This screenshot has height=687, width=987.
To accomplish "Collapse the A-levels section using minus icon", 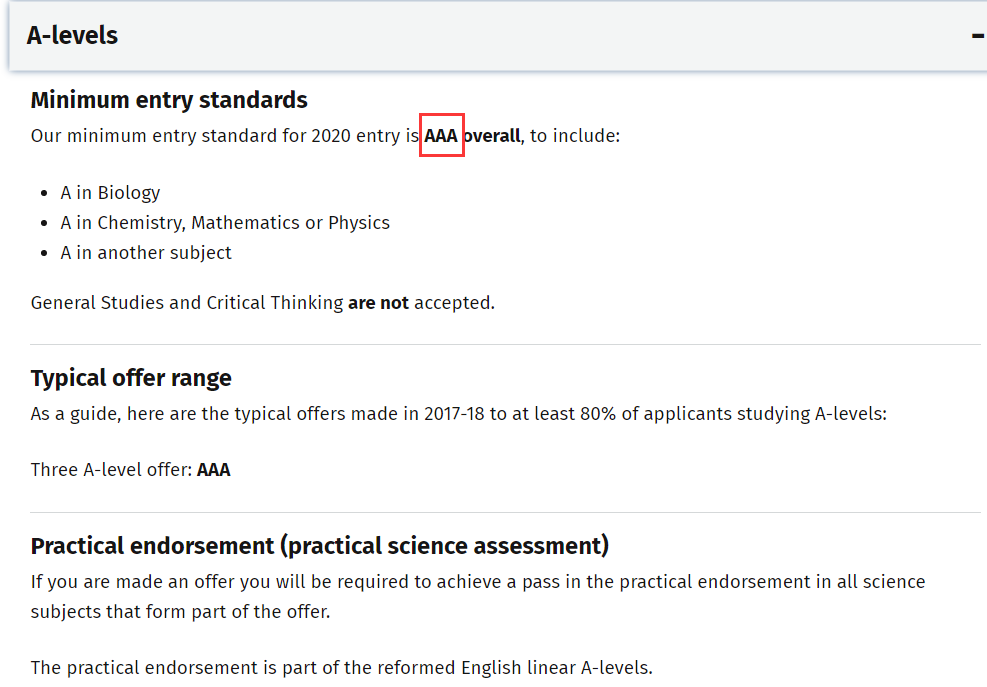I will pyautogui.click(x=977, y=36).
